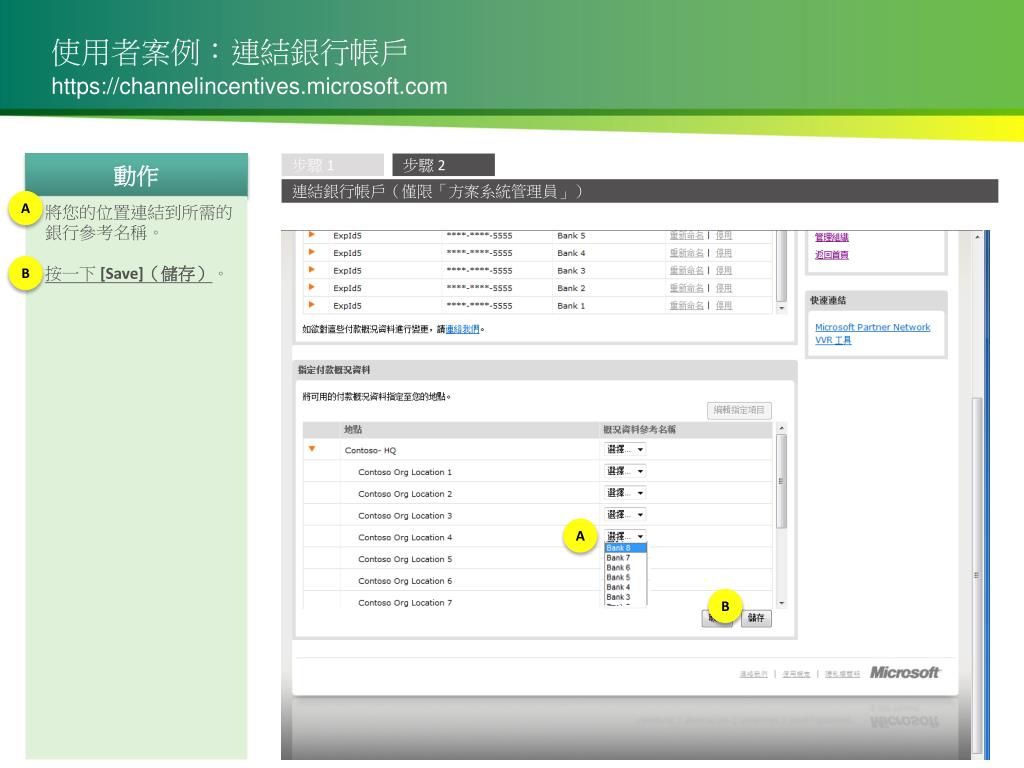Screen dimensions: 1024x768
Task: Select the Contoso Org Location 4 row text
Action: (405, 537)
